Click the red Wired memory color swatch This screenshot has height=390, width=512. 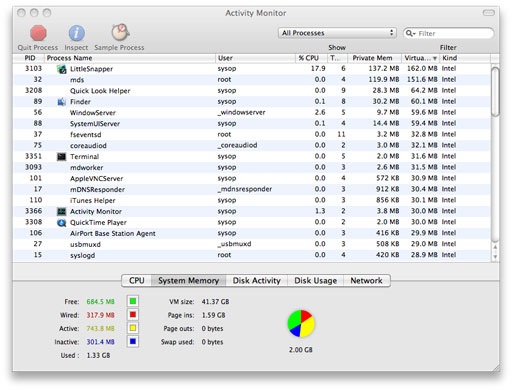click(x=133, y=315)
